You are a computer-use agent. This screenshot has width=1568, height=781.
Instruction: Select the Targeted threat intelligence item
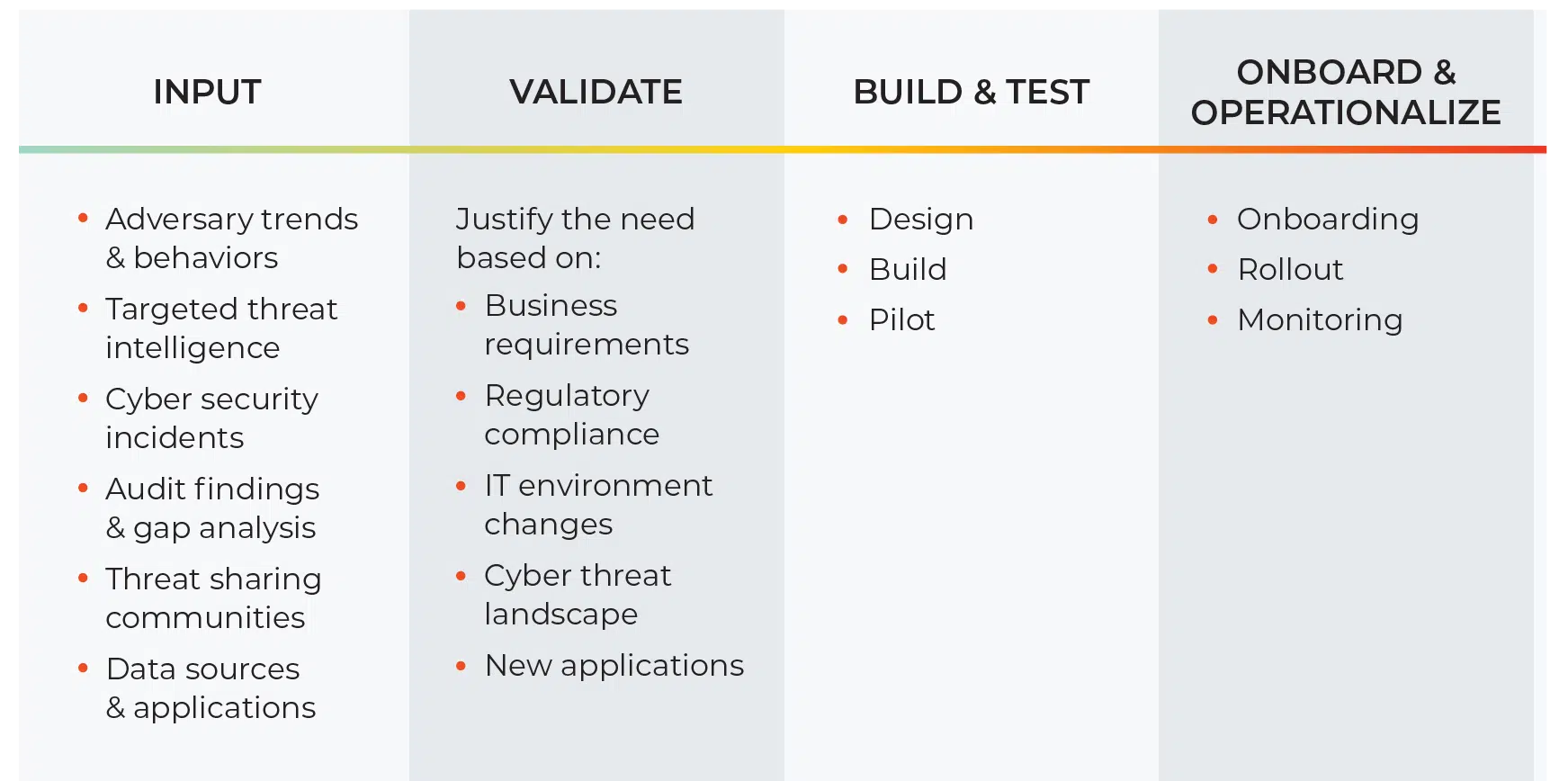(221, 328)
